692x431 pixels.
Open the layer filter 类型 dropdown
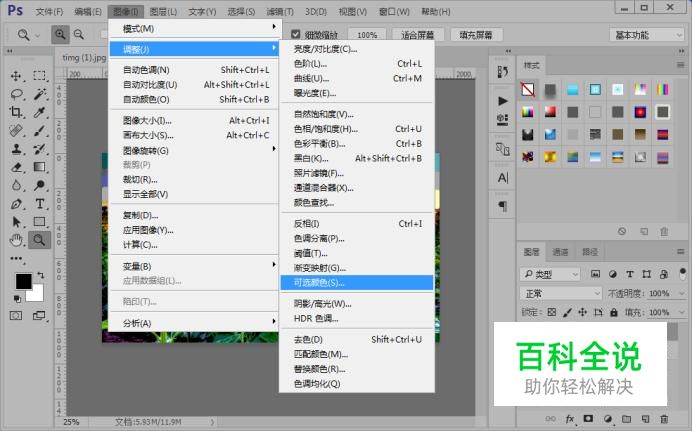[550, 274]
